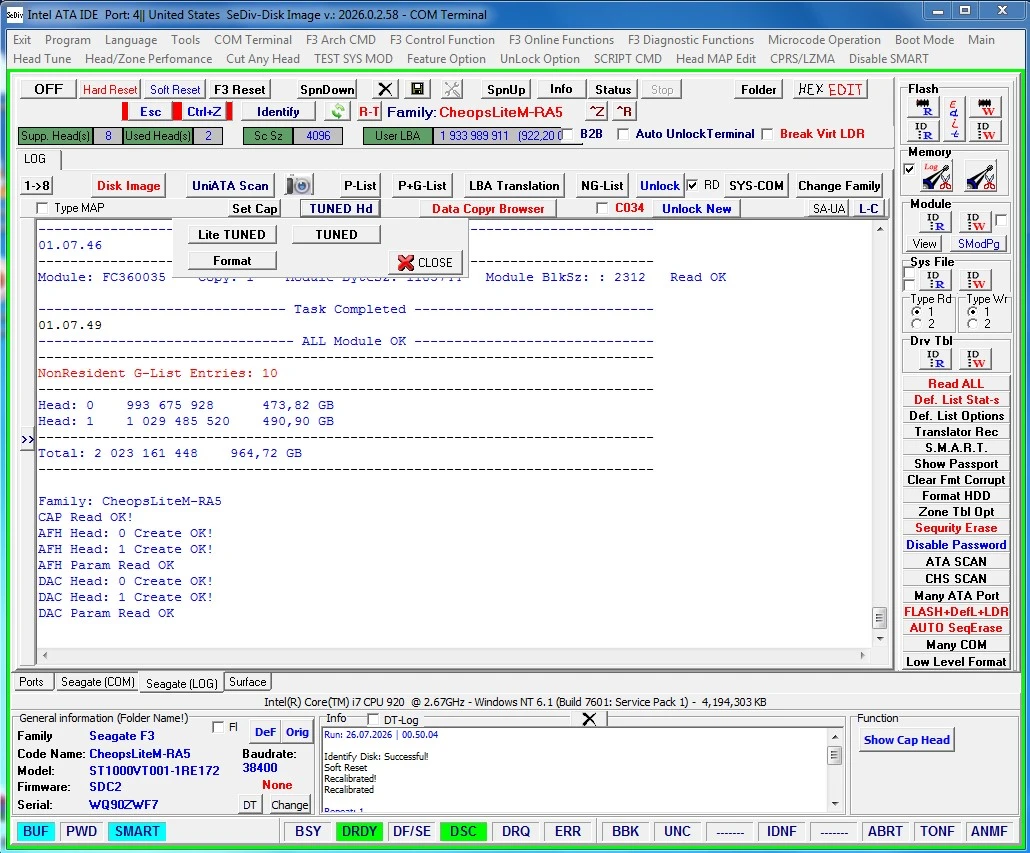Screen dimensions: 1030x853
Task: Open the Head MAP Edit menu
Action: tap(715, 58)
